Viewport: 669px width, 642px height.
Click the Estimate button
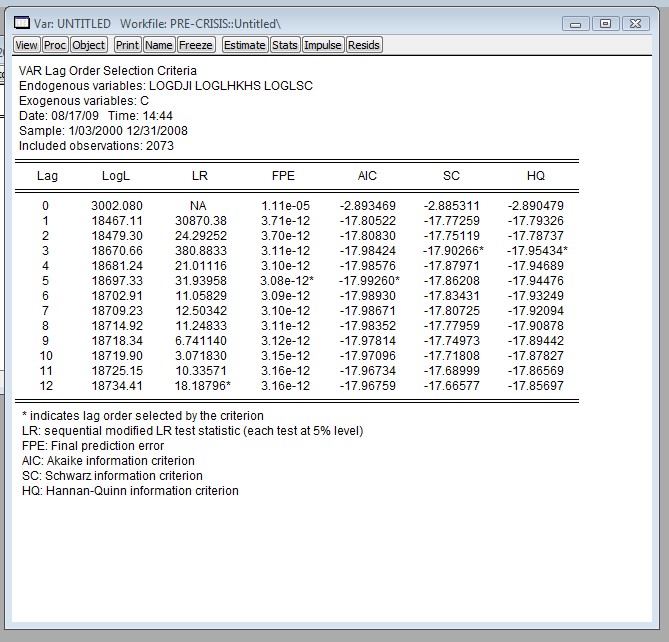[x=244, y=45]
